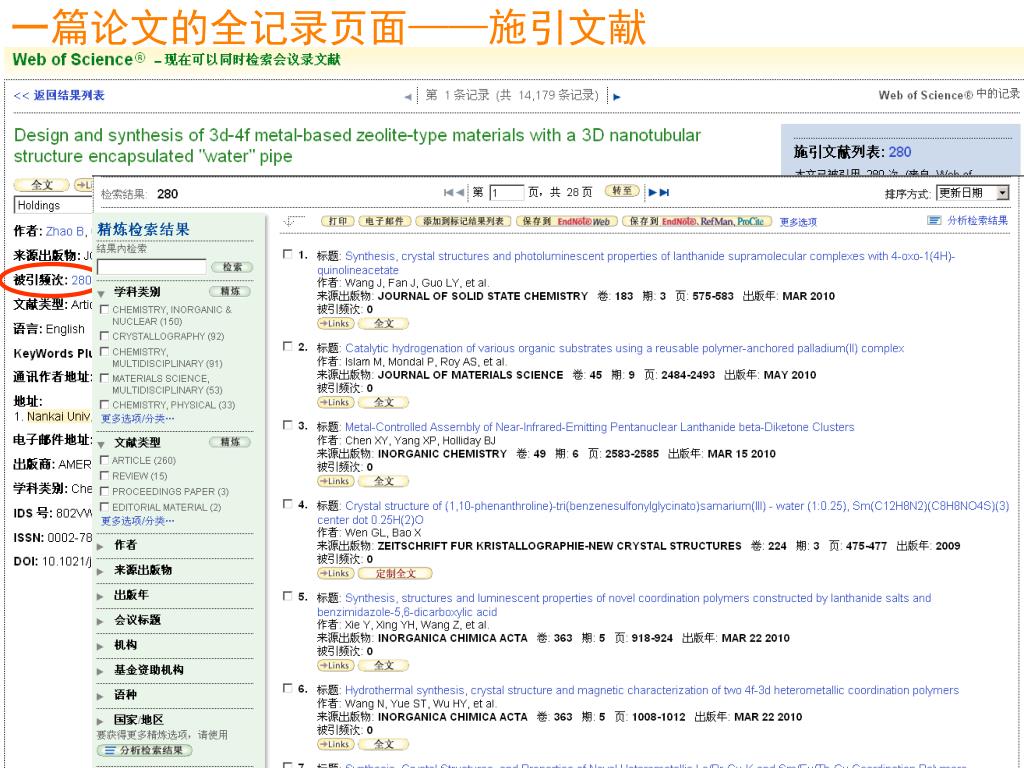Click the Full Text (全文) button on record page
Viewport: 1024px width, 768px height.
42,185
